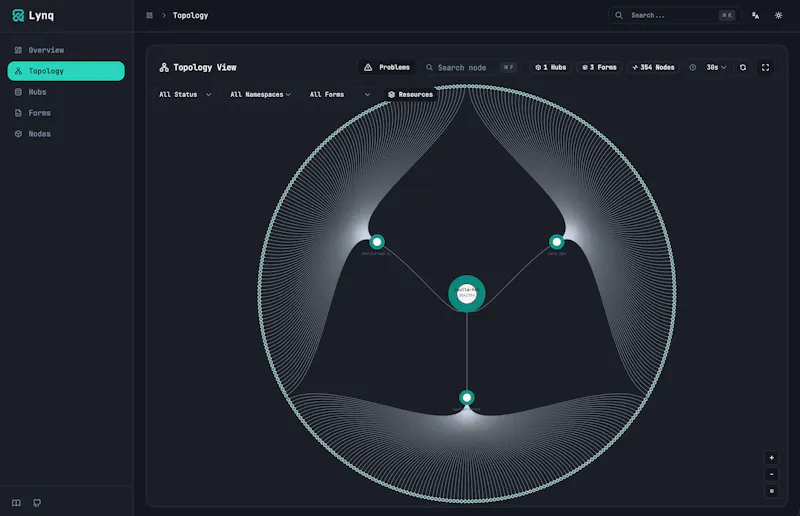
Task: Open the Overview page
Action: [x=66, y=50]
